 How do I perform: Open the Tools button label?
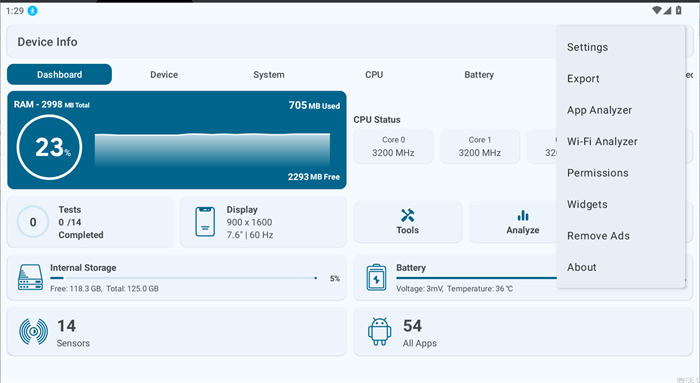tap(408, 230)
